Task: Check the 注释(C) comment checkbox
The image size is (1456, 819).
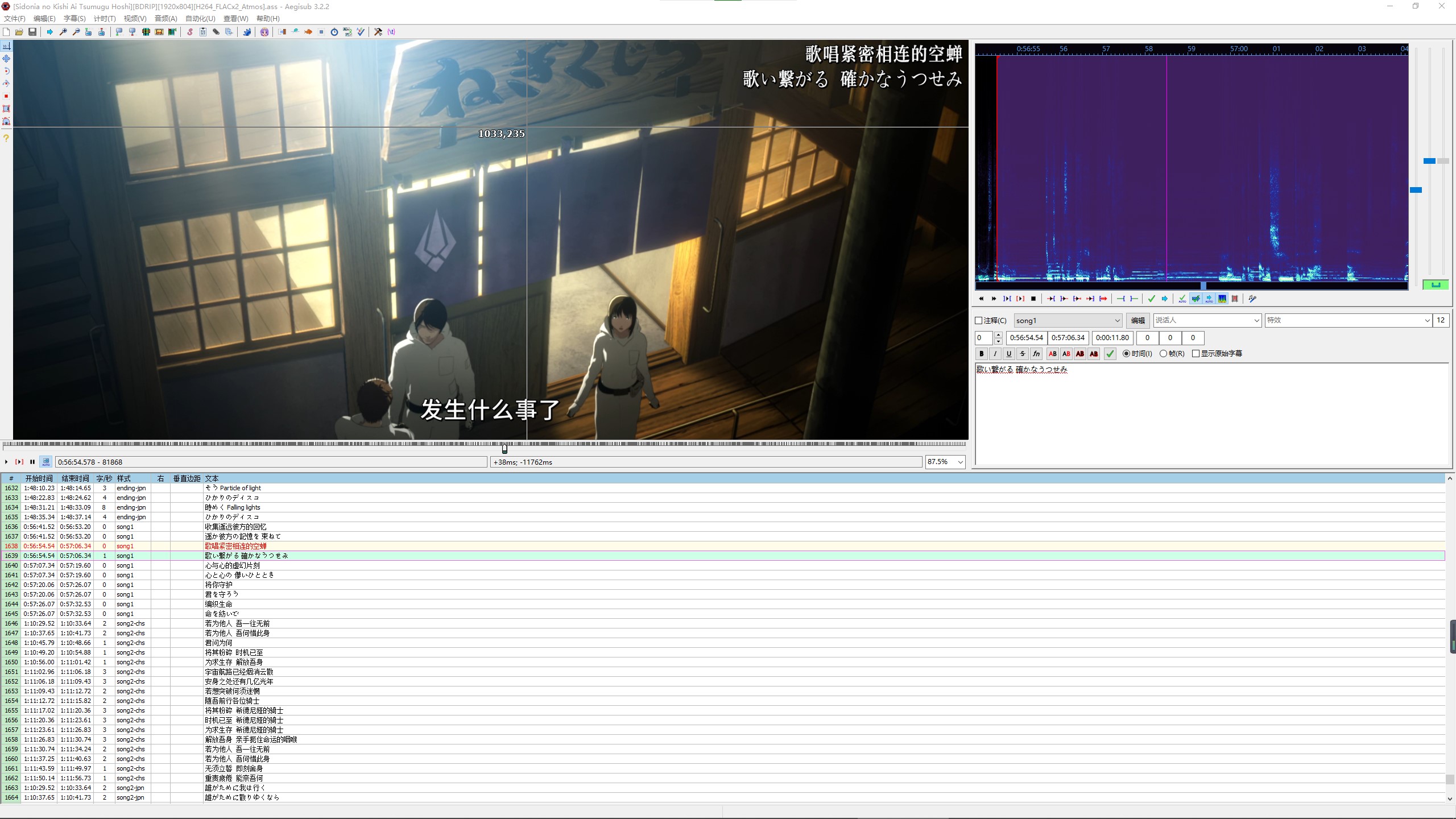Action: click(979, 320)
